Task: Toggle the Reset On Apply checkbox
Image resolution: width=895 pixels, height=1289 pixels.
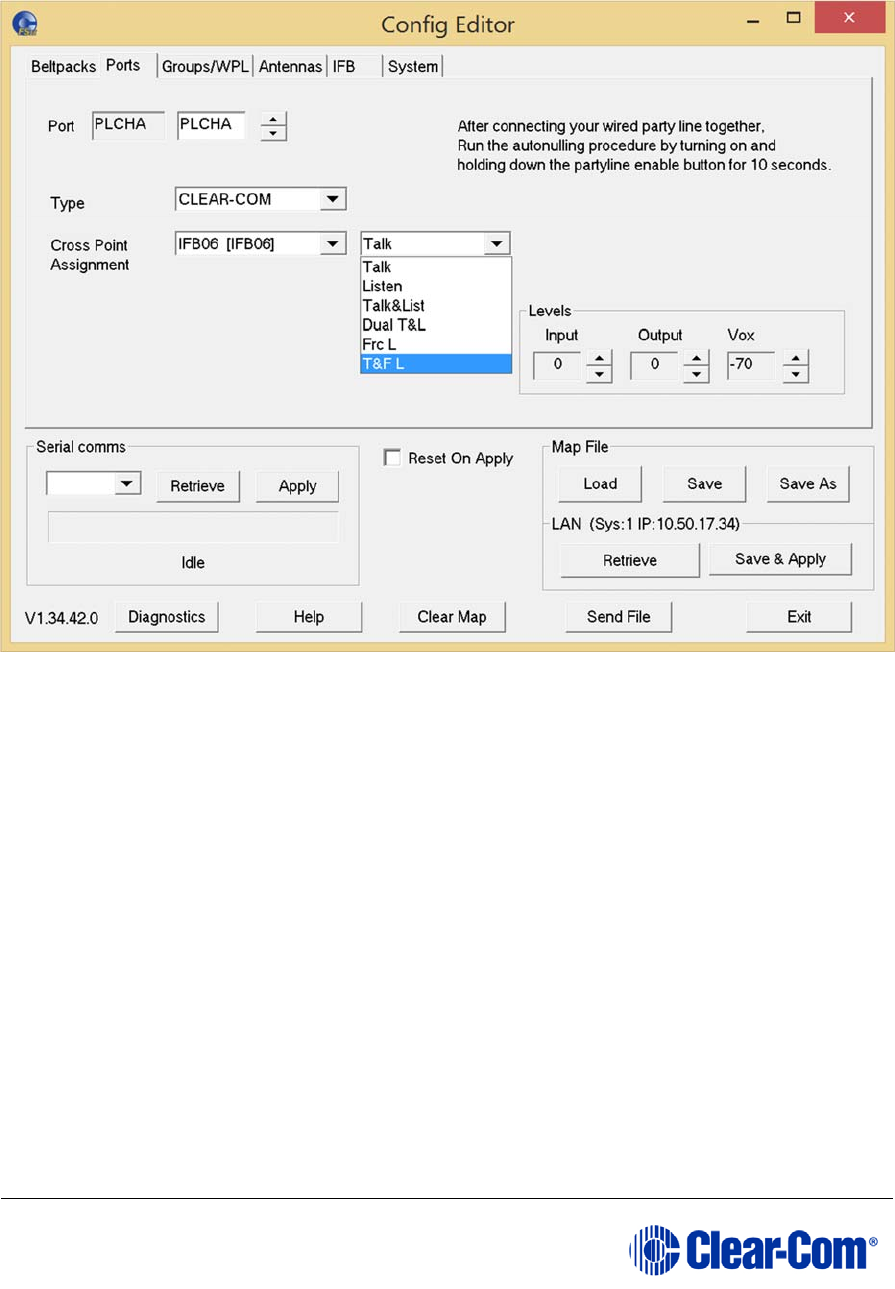Action: [392, 458]
